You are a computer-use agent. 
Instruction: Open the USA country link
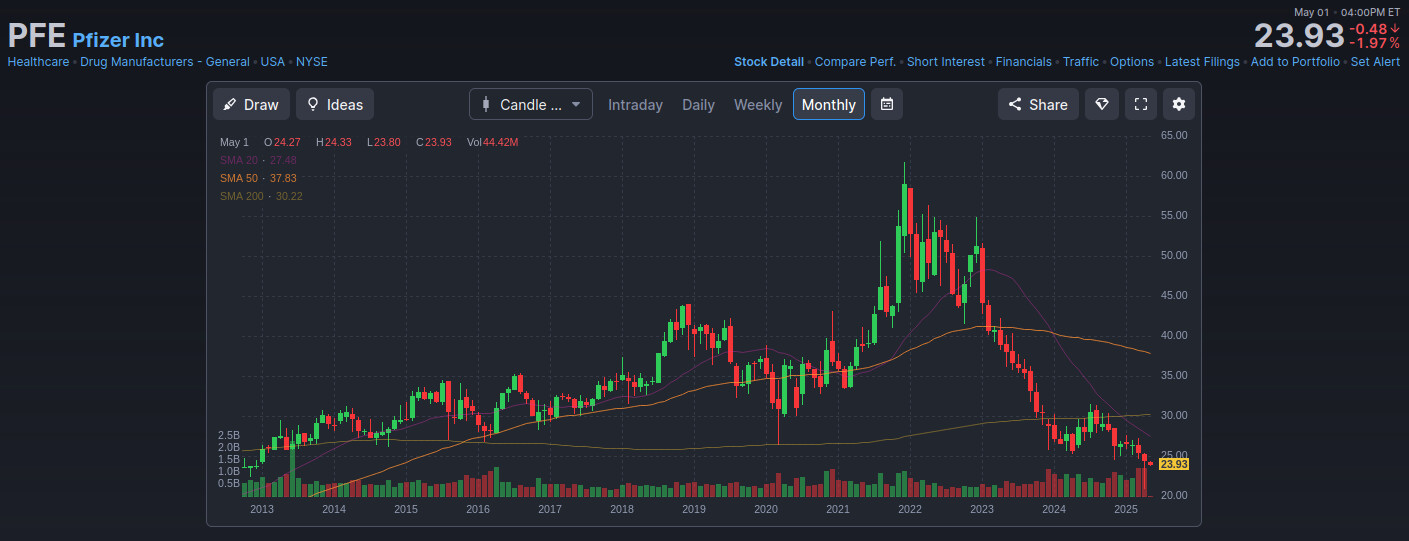tap(273, 62)
